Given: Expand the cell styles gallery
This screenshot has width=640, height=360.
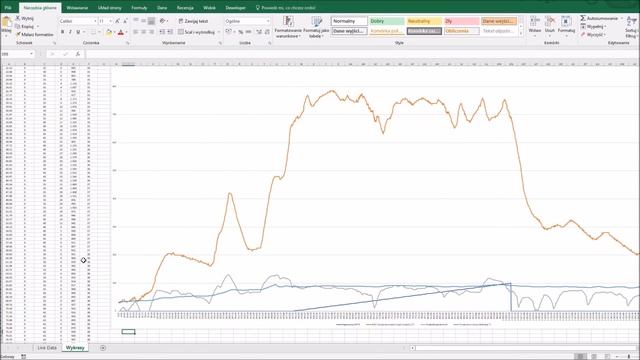Looking at the screenshot, I should [x=521, y=33].
